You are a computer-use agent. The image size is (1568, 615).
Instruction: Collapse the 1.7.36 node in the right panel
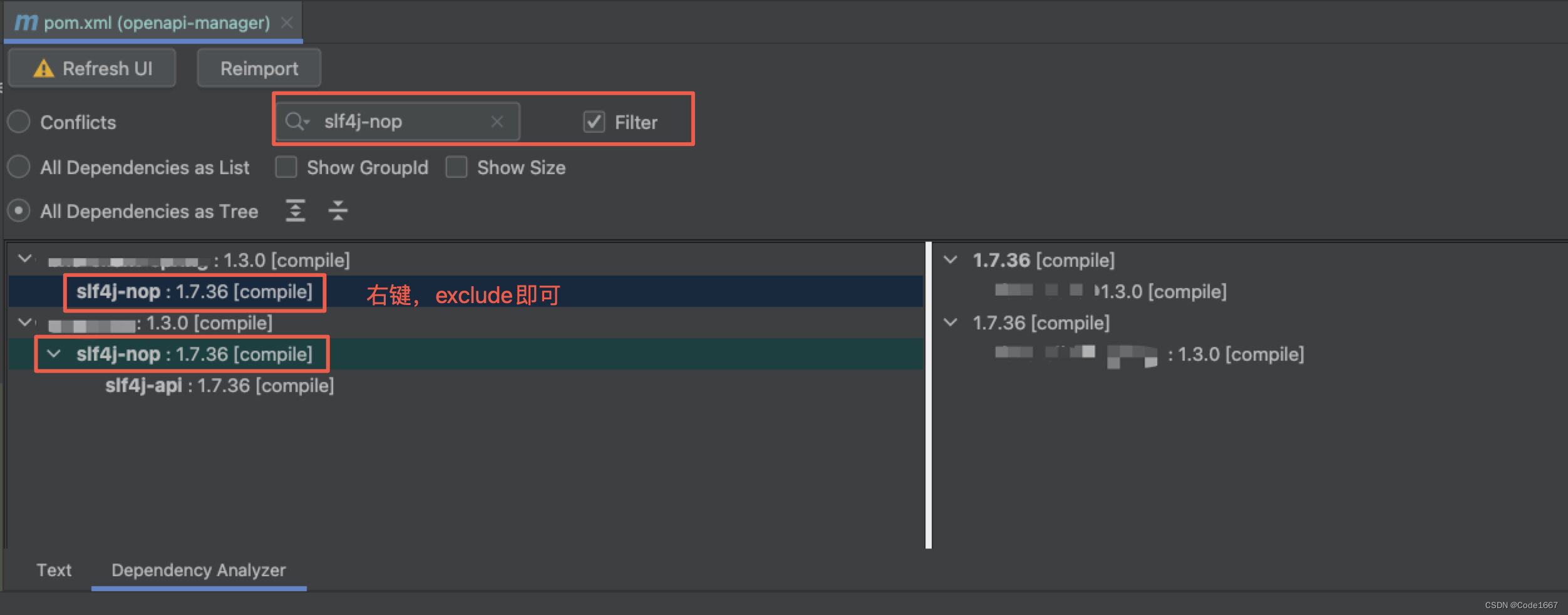[951, 259]
